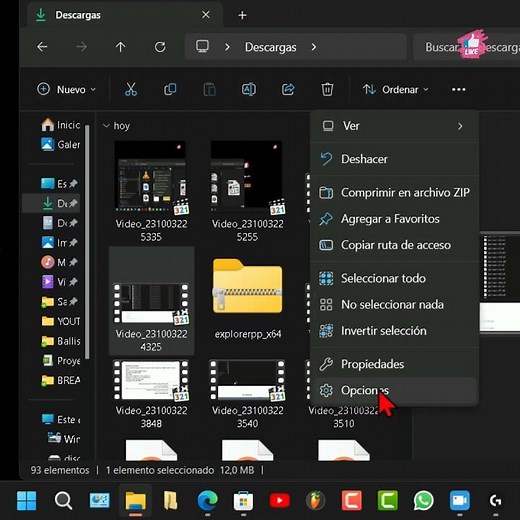
Task: Select Comprimir en archivo ZIP
Action: 395,192
